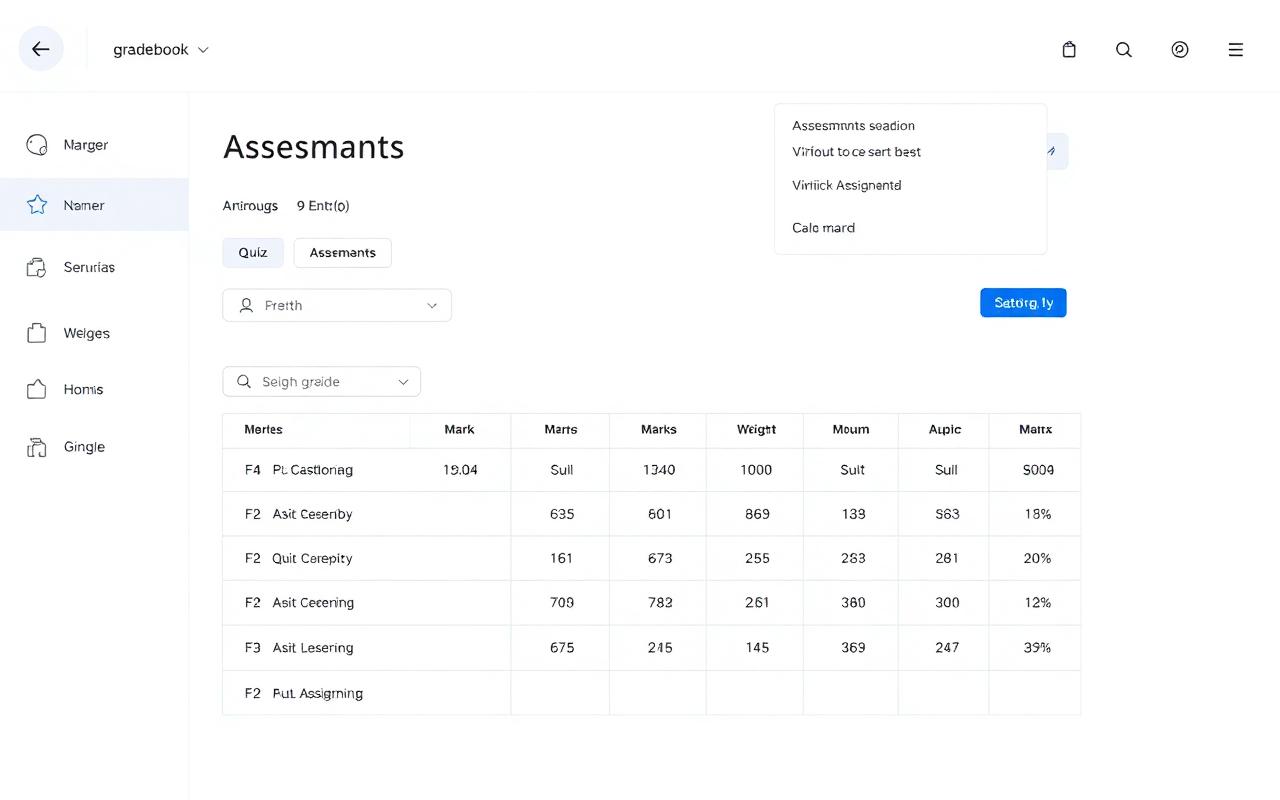Click the Moum column header

click(x=851, y=430)
